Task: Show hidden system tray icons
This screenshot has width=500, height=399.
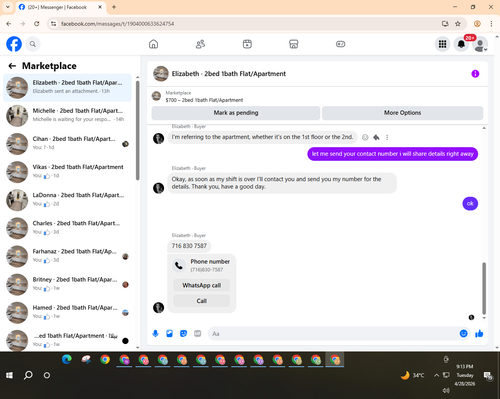Action: (436, 375)
